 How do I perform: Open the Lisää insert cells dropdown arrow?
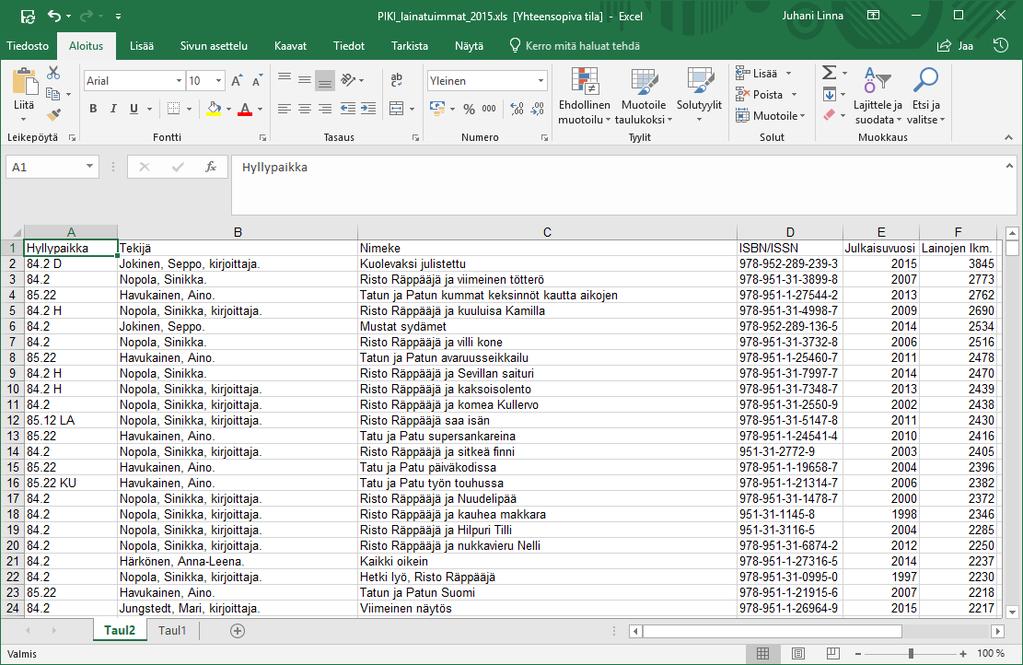click(789, 73)
